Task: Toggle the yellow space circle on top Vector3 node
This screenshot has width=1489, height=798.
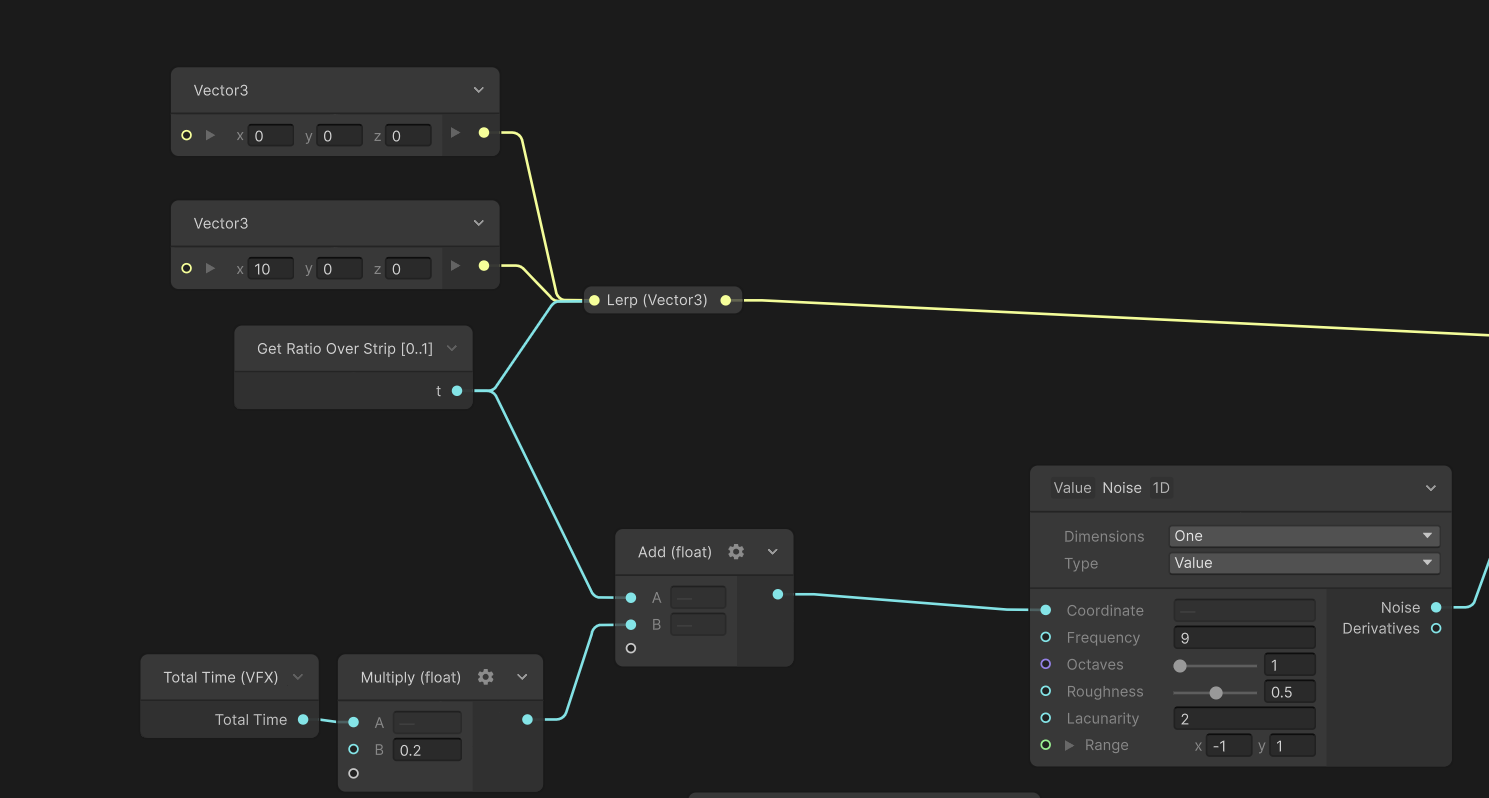Action: click(186, 135)
